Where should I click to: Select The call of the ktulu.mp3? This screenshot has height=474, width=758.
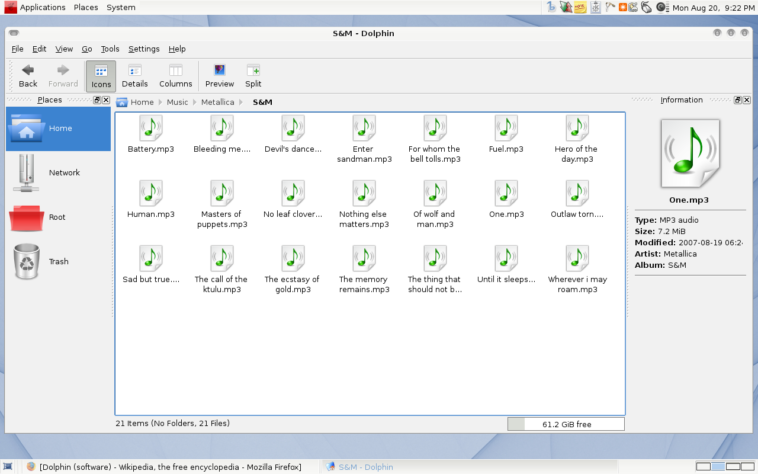[222, 270]
